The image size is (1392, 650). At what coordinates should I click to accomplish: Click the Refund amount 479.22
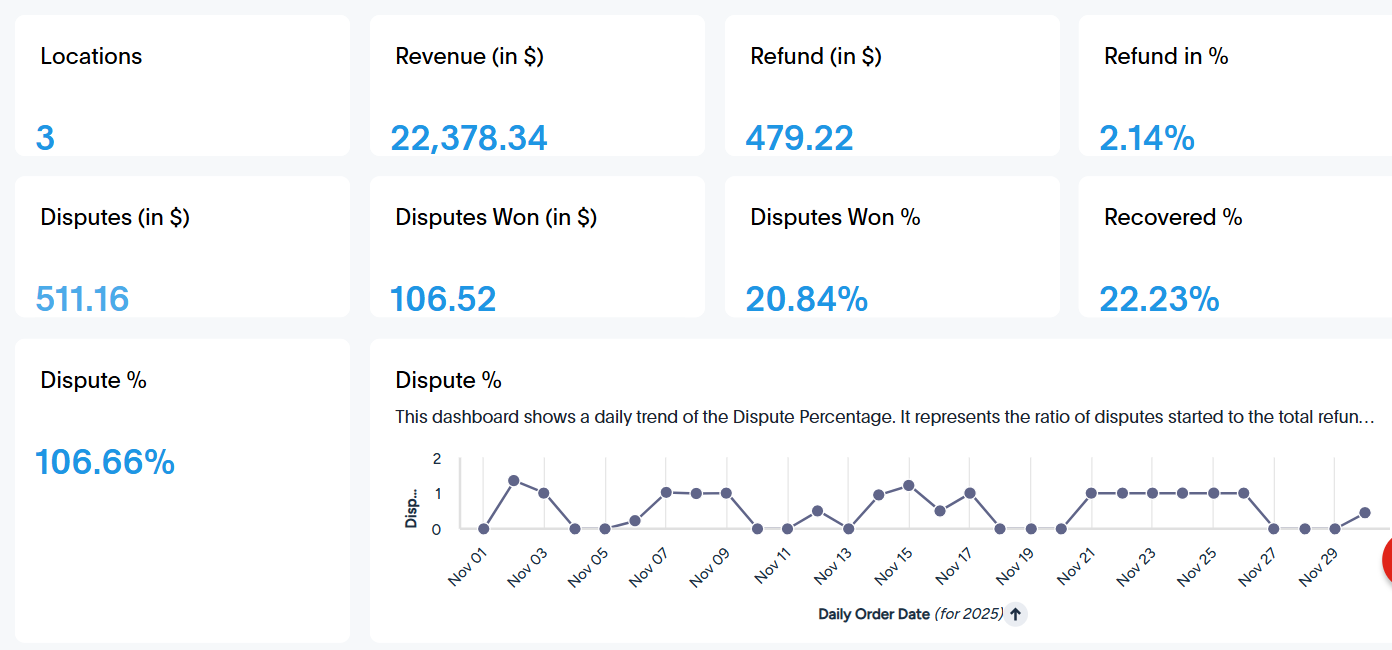(799, 137)
